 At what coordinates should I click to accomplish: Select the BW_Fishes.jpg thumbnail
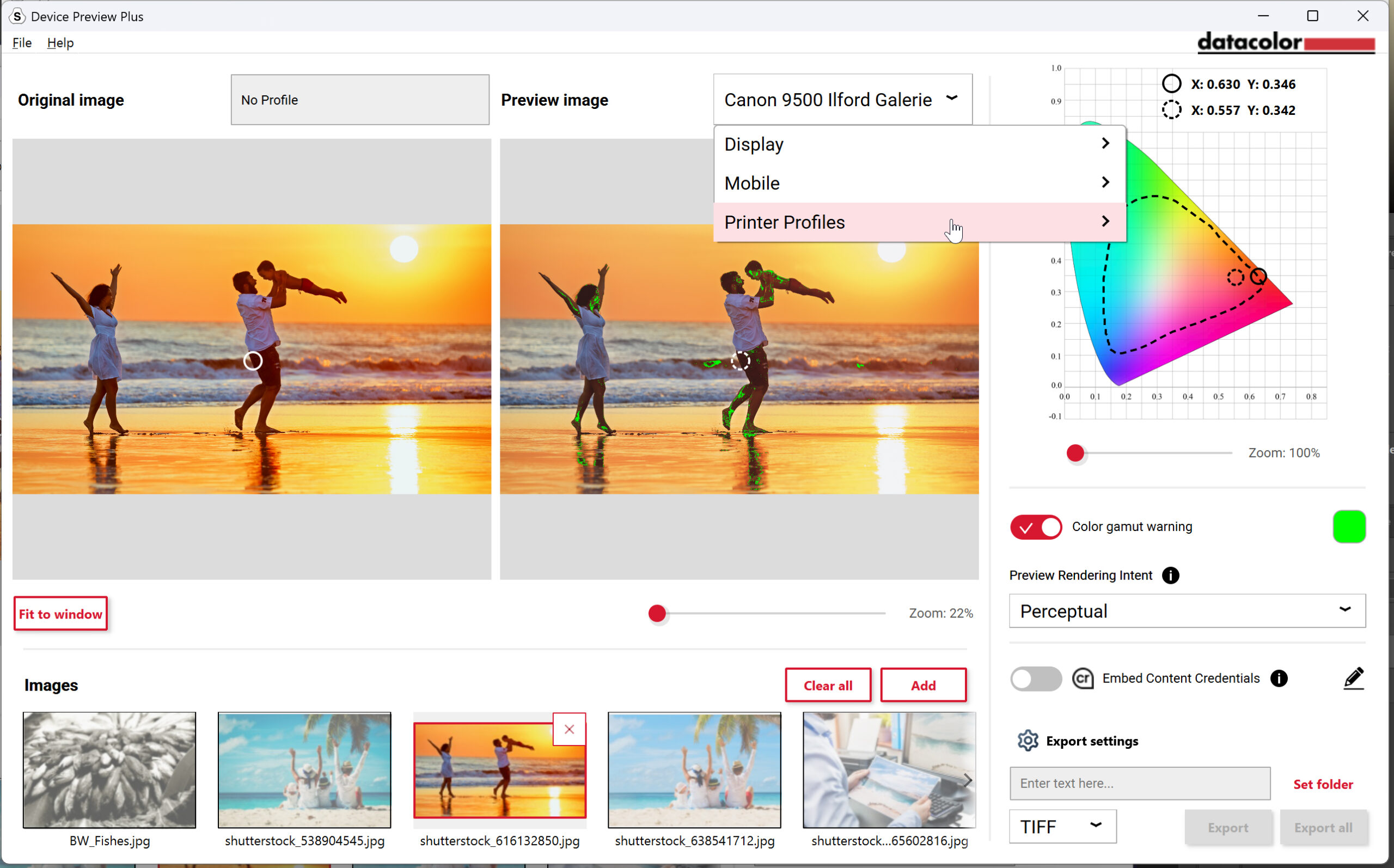(x=109, y=770)
